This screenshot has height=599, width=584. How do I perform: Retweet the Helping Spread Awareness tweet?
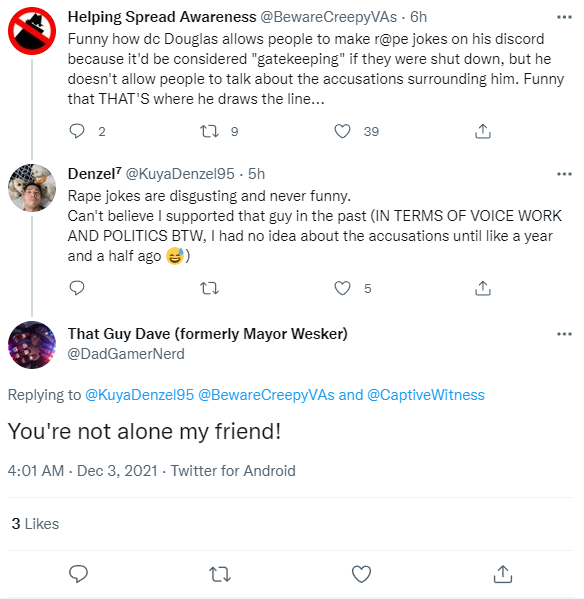[x=210, y=131]
